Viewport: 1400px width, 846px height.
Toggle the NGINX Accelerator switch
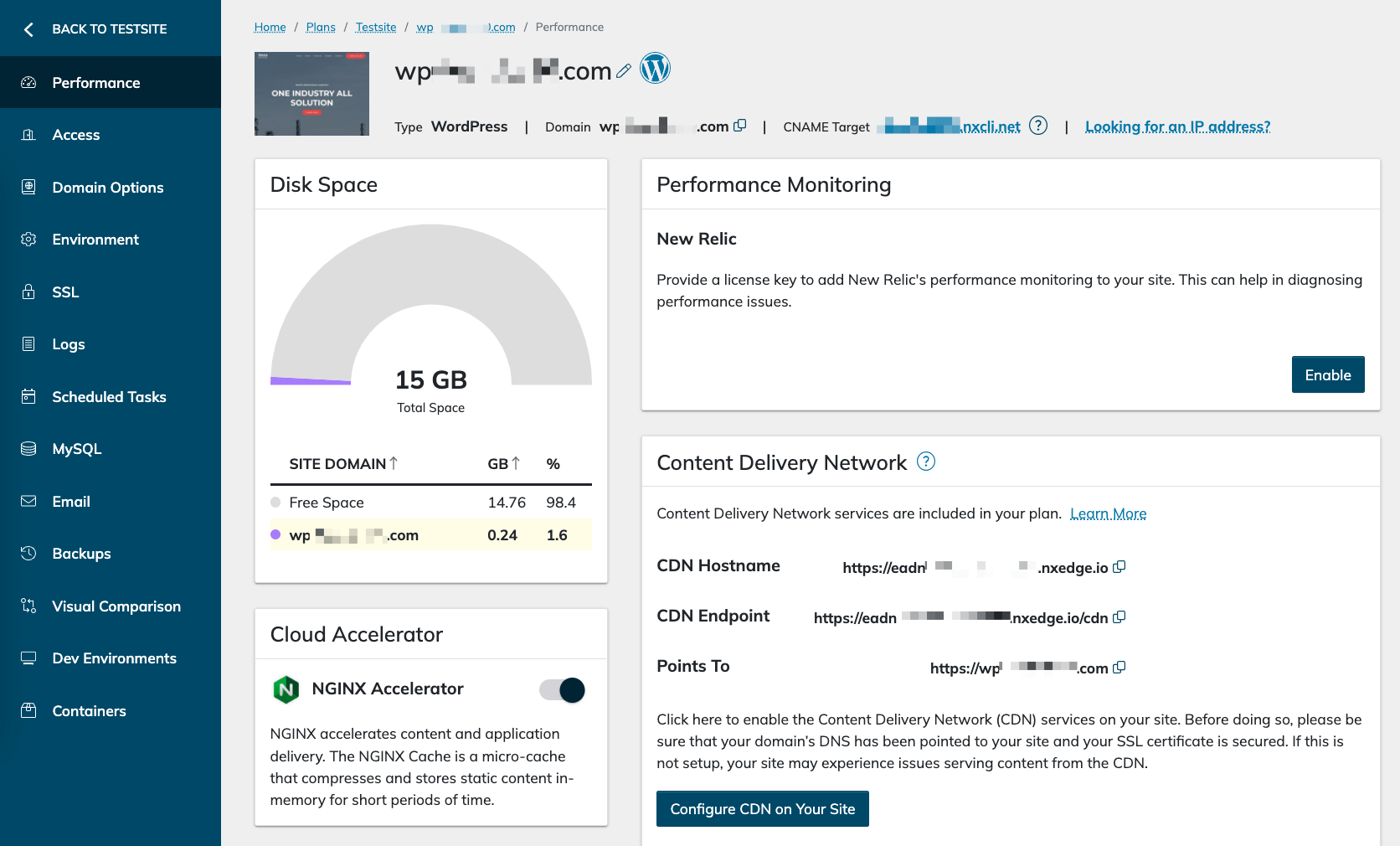[x=563, y=690]
